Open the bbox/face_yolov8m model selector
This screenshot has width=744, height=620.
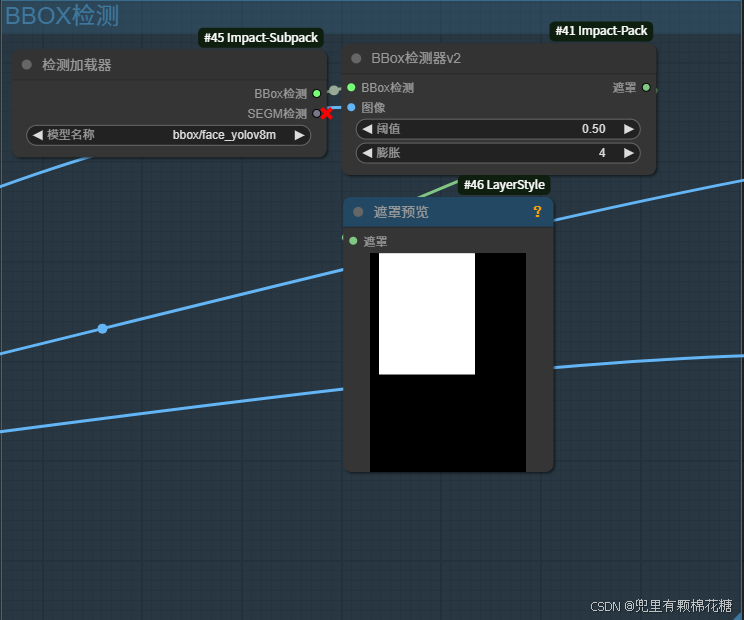pyautogui.click(x=168, y=135)
